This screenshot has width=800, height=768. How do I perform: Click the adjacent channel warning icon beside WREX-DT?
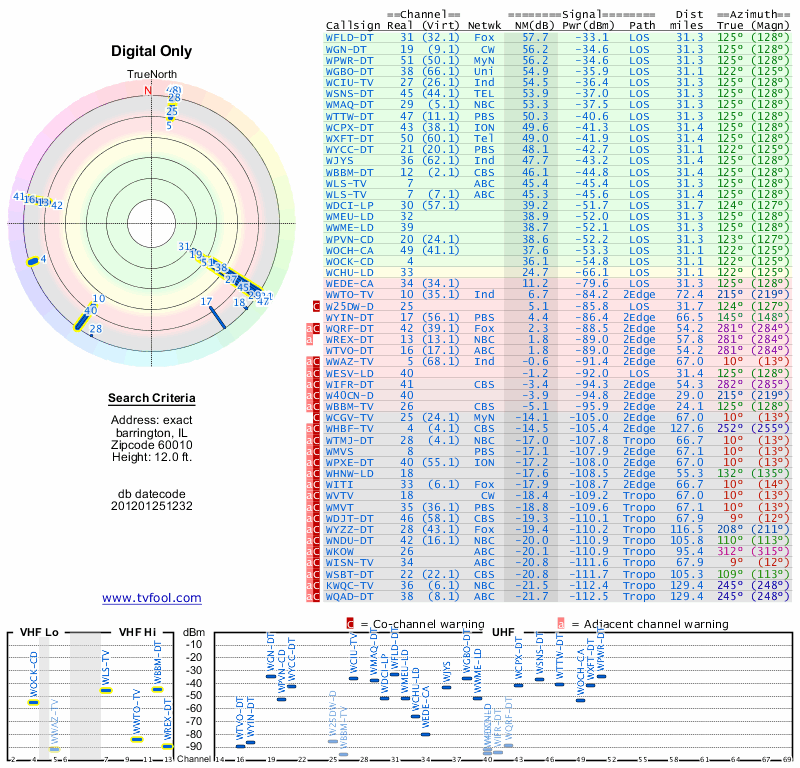tap(309, 340)
